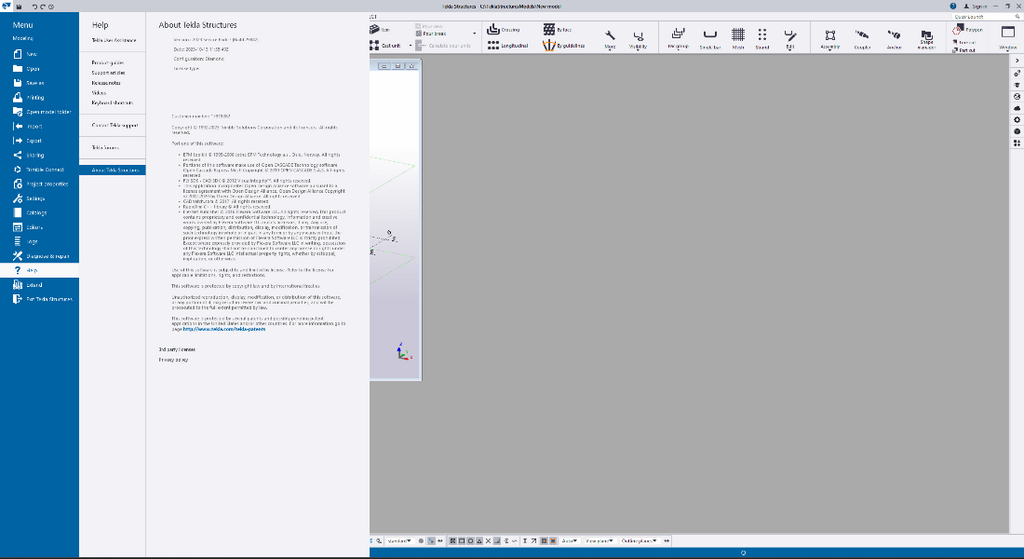Image resolution: width=1024 pixels, height=559 pixels.
Task: Open the Extend menu entry
Action: 39,285
